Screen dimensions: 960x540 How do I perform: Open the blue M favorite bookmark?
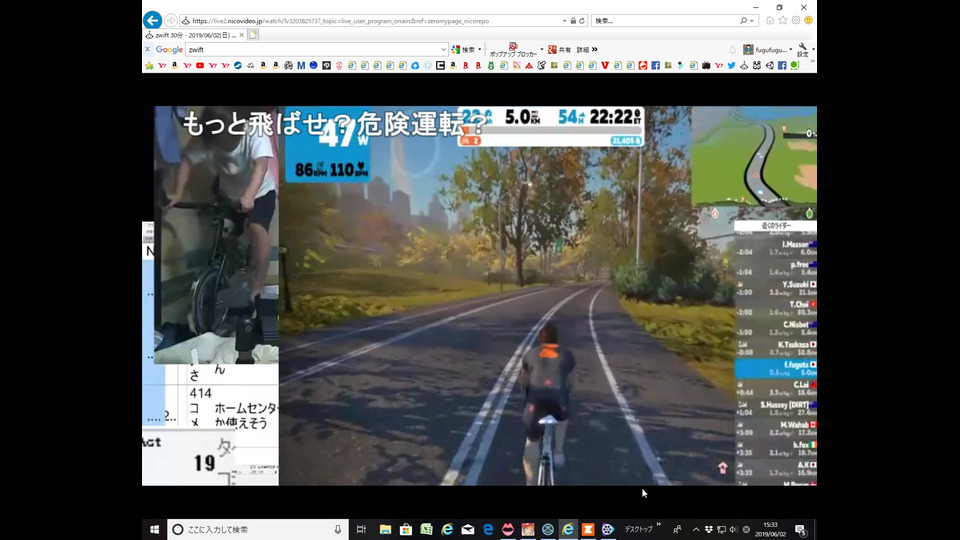(301, 66)
